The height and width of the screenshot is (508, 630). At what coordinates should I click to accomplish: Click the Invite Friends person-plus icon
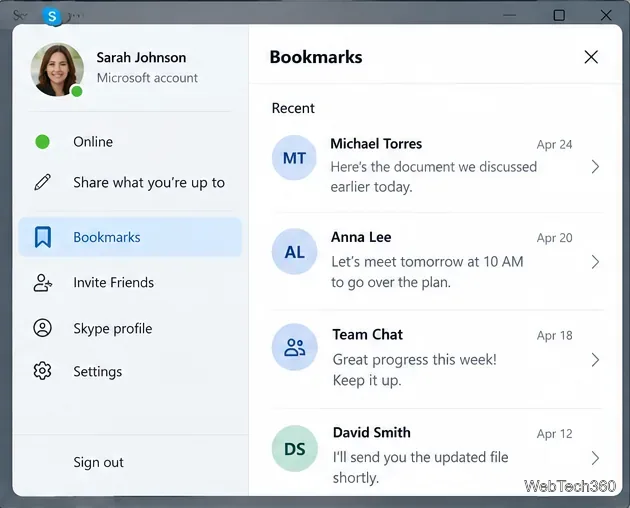click(43, 283)
